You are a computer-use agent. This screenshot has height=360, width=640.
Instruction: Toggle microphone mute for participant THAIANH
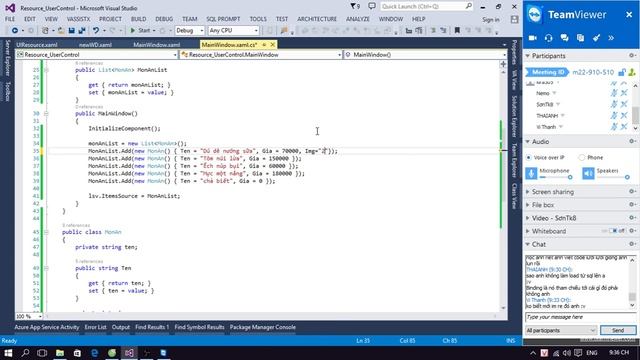pyautogui.click(x=614, y=116)
